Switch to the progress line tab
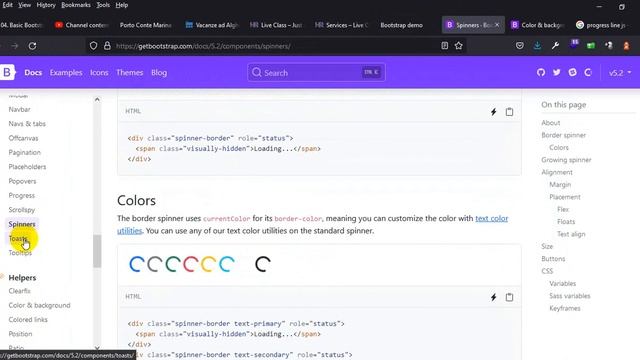Image resolution: width=640 pixels, height=360 pixels. (x=601, y=25)
